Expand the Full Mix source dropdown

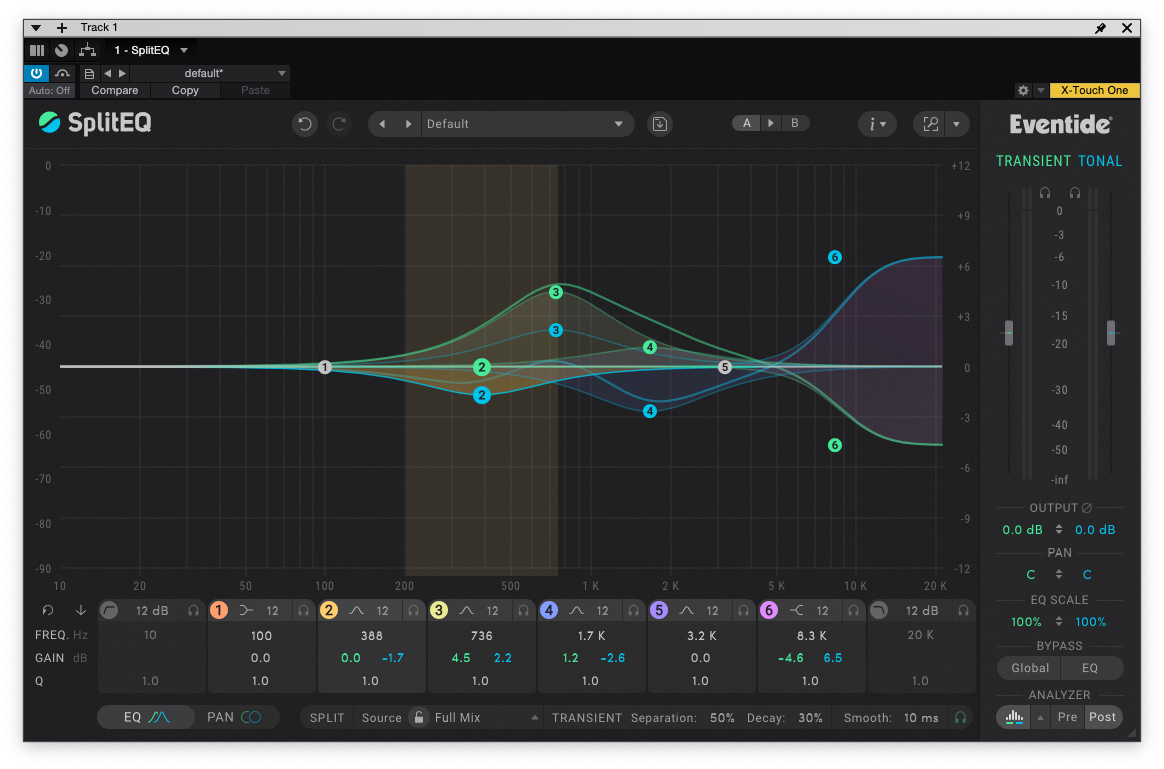tap(534, 718)
